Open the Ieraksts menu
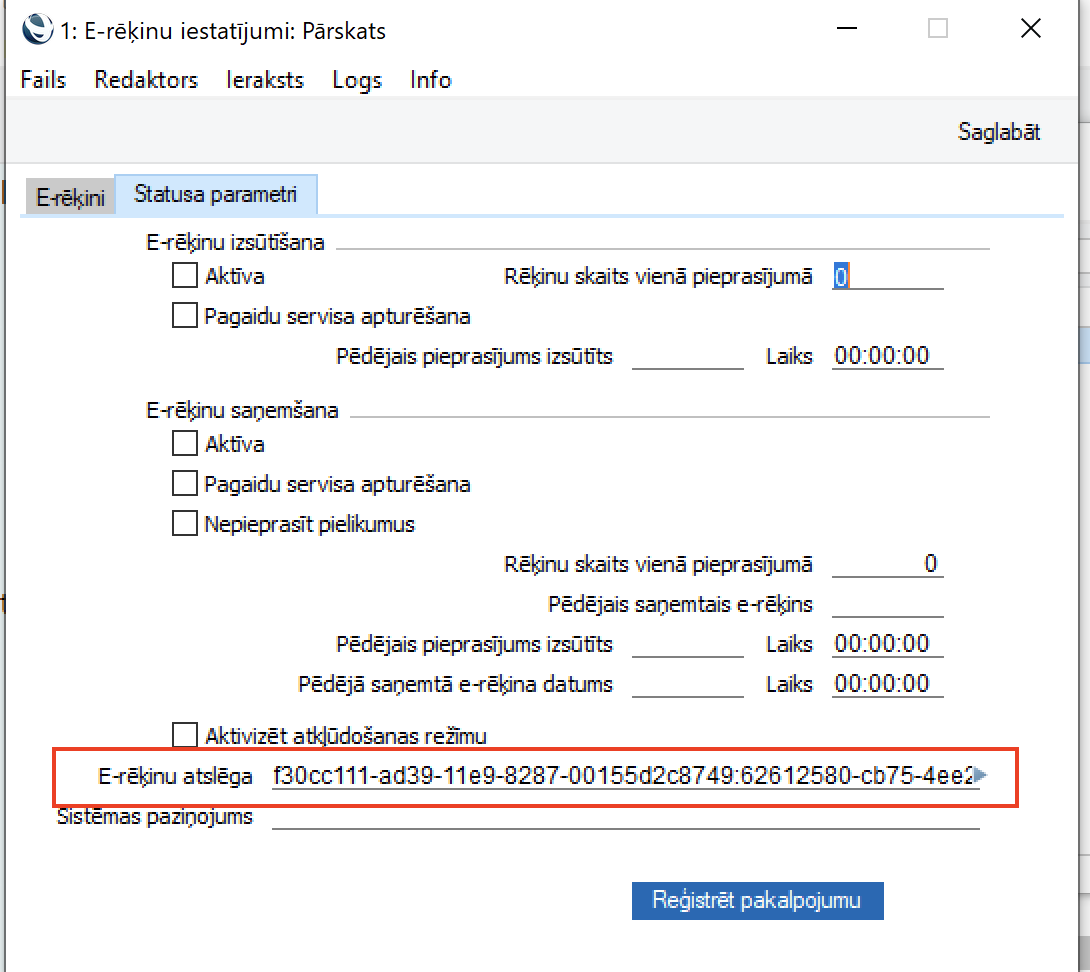The image size is (1090, 972). tap(265, 80)
